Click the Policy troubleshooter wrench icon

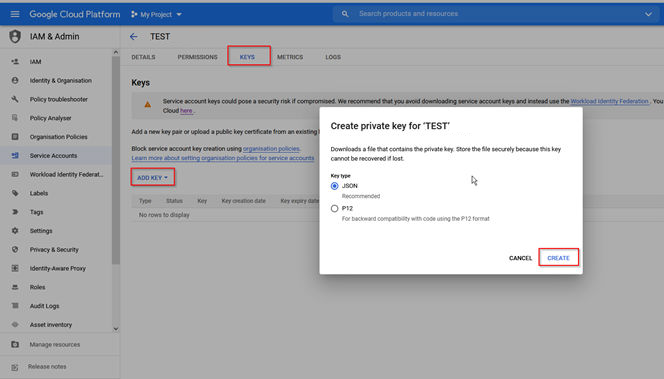(15, 99)
